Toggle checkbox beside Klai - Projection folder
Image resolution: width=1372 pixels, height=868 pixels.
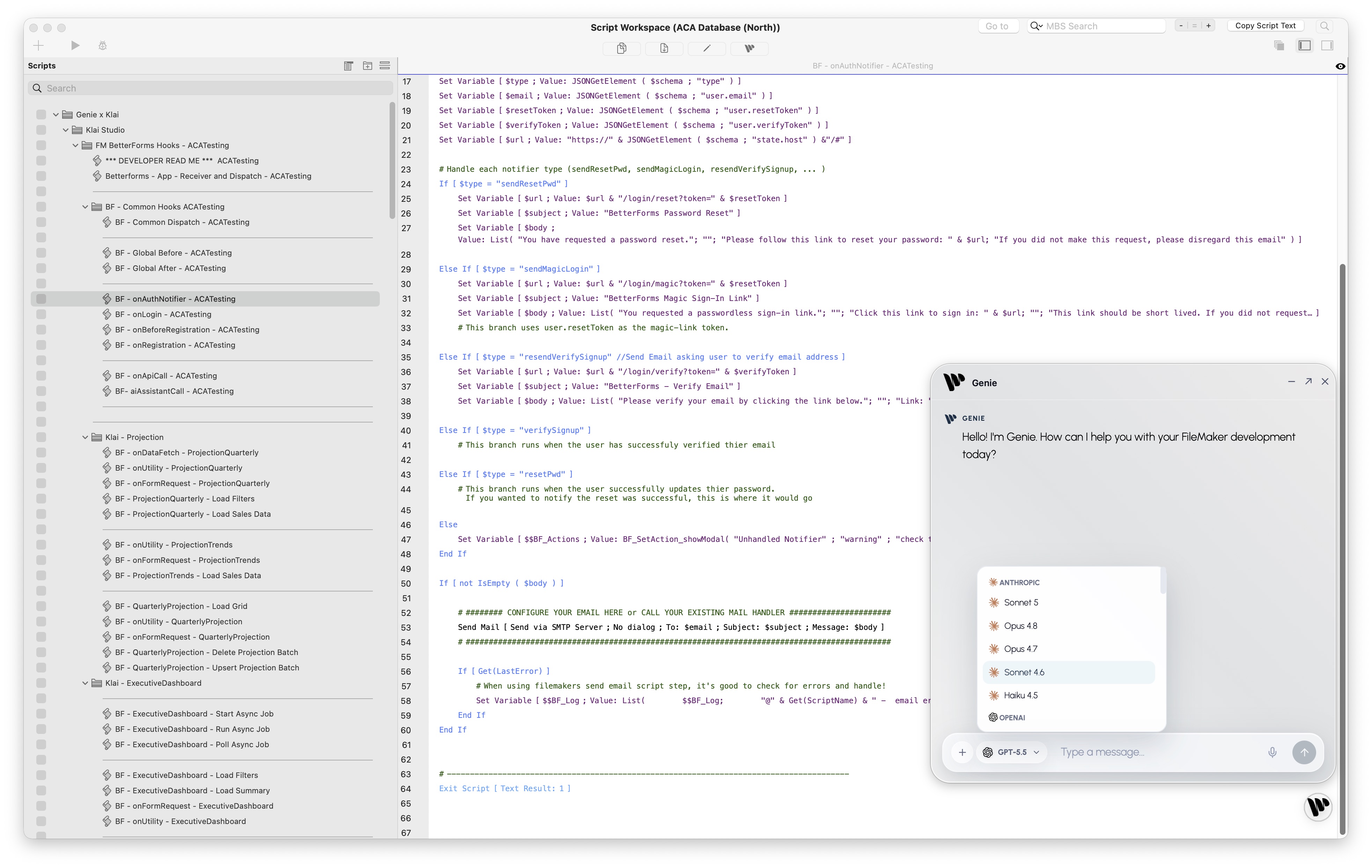pos(41,437)
